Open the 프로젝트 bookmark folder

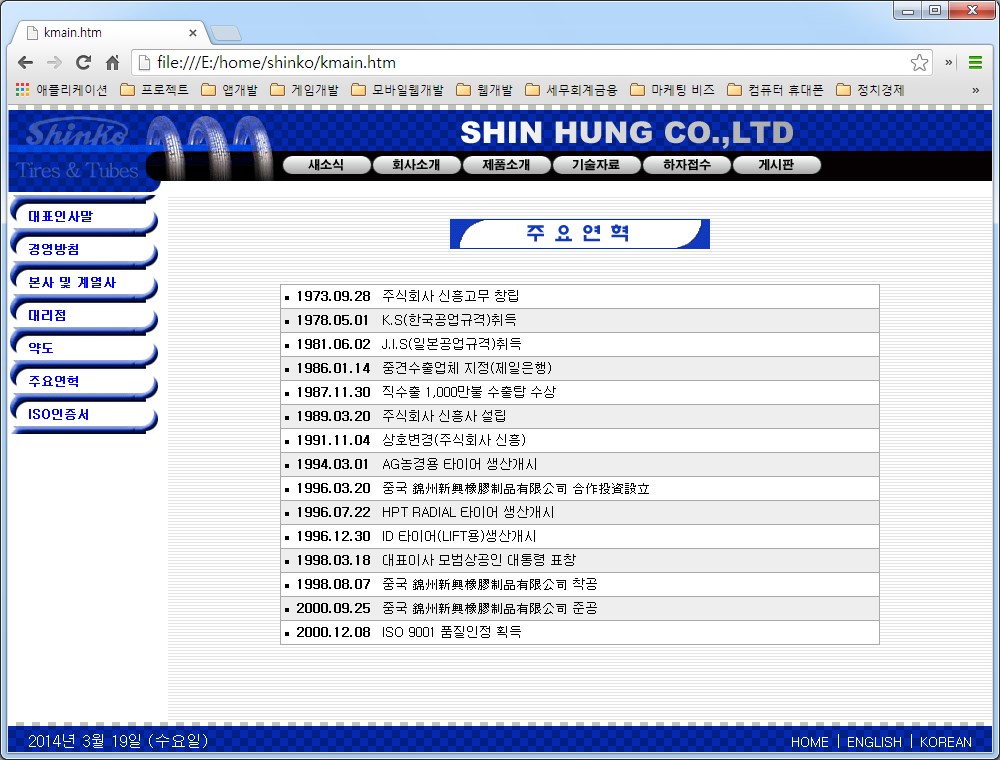point(154,89)
